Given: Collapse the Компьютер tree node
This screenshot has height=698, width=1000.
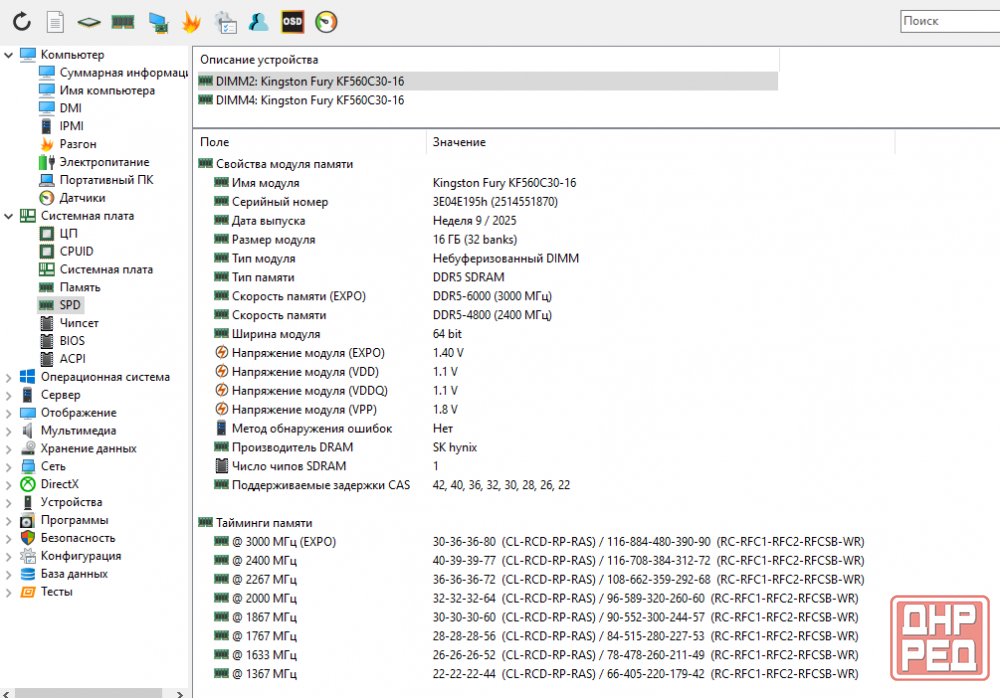Looking at the screenshot, I should tap(8, 55).
